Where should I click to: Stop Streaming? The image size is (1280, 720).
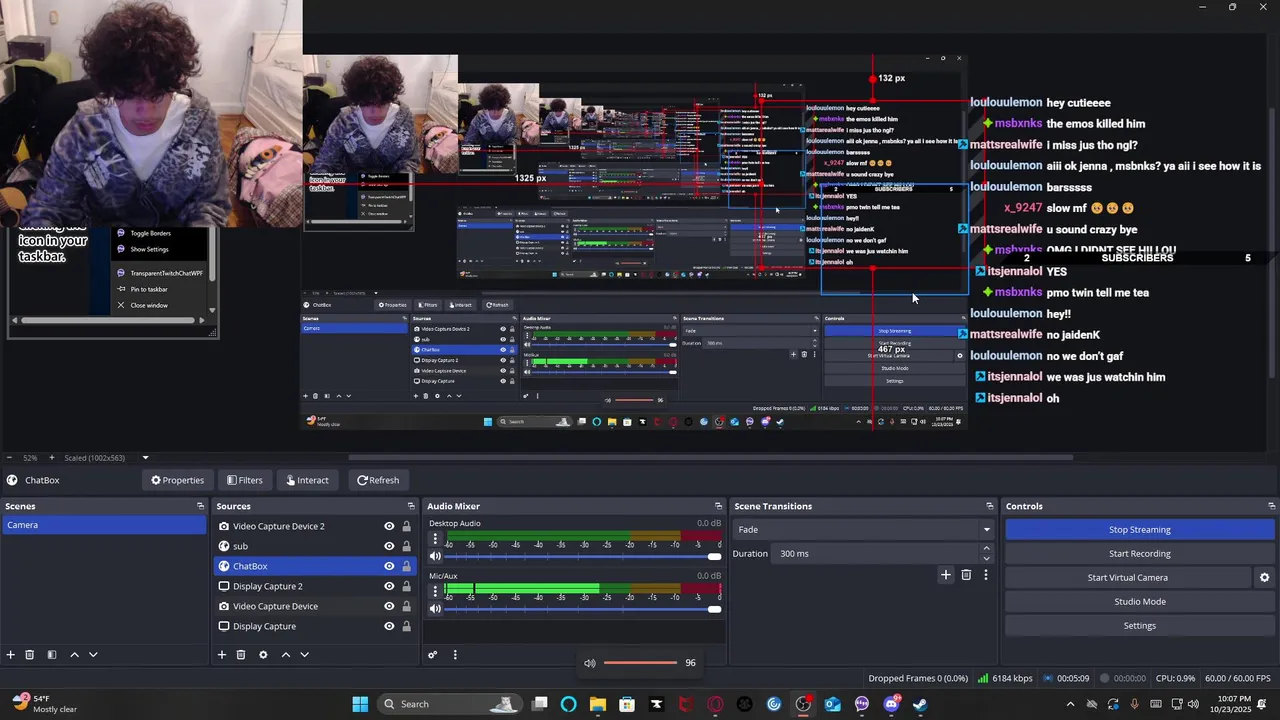point(1140,530)
